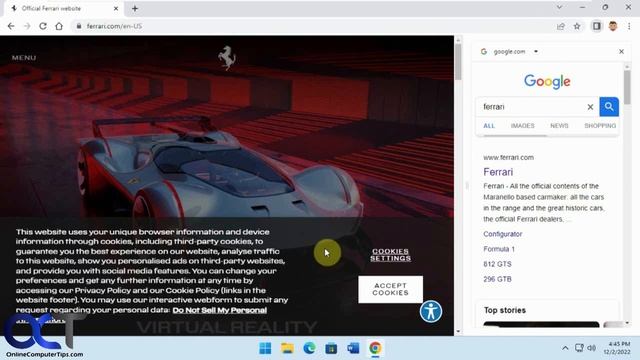The width and height of the screenshot is (640, 360).
Task: Open www.ferrari.com result URL
Action: [508, 157]
